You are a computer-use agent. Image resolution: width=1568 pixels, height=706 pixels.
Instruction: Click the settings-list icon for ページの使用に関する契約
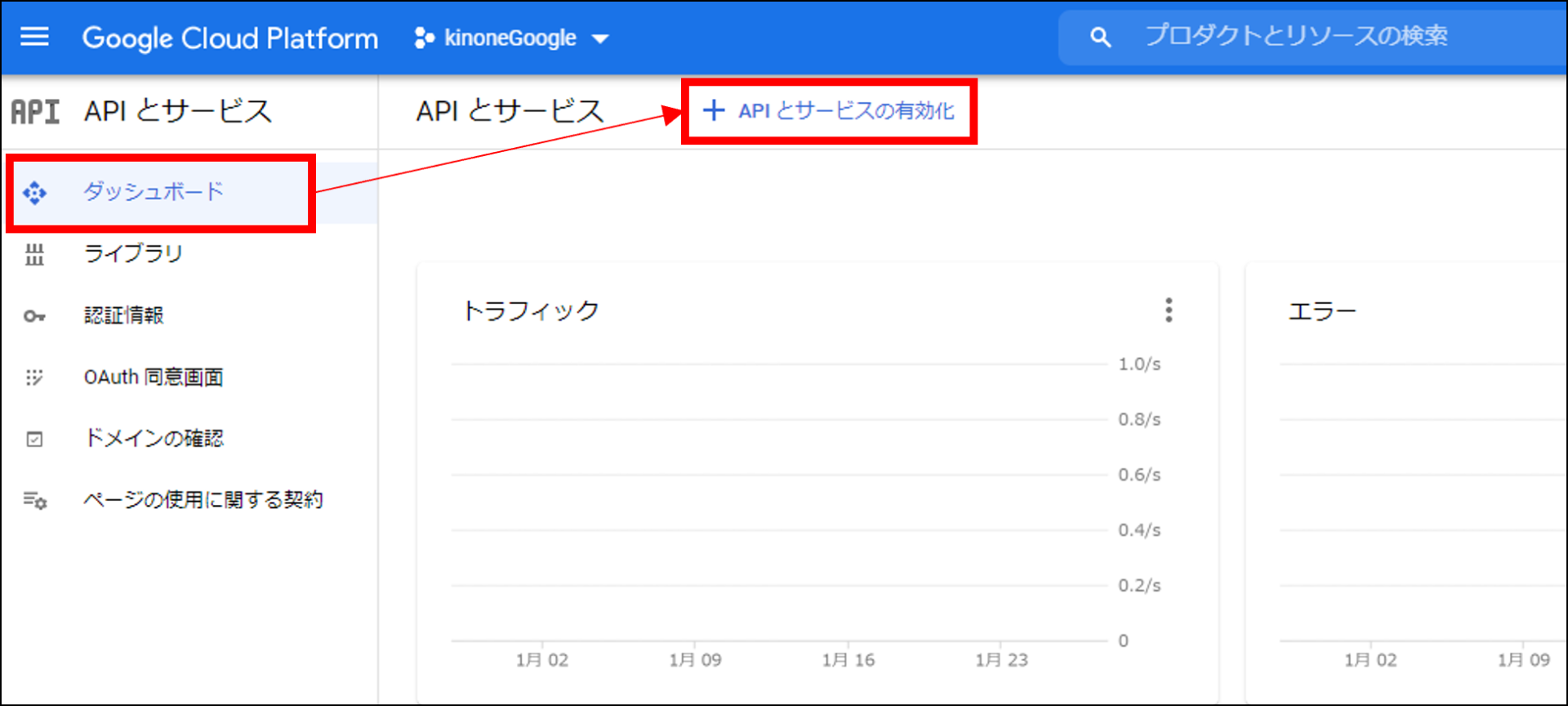pyautogui.click(x=34, y=500)
